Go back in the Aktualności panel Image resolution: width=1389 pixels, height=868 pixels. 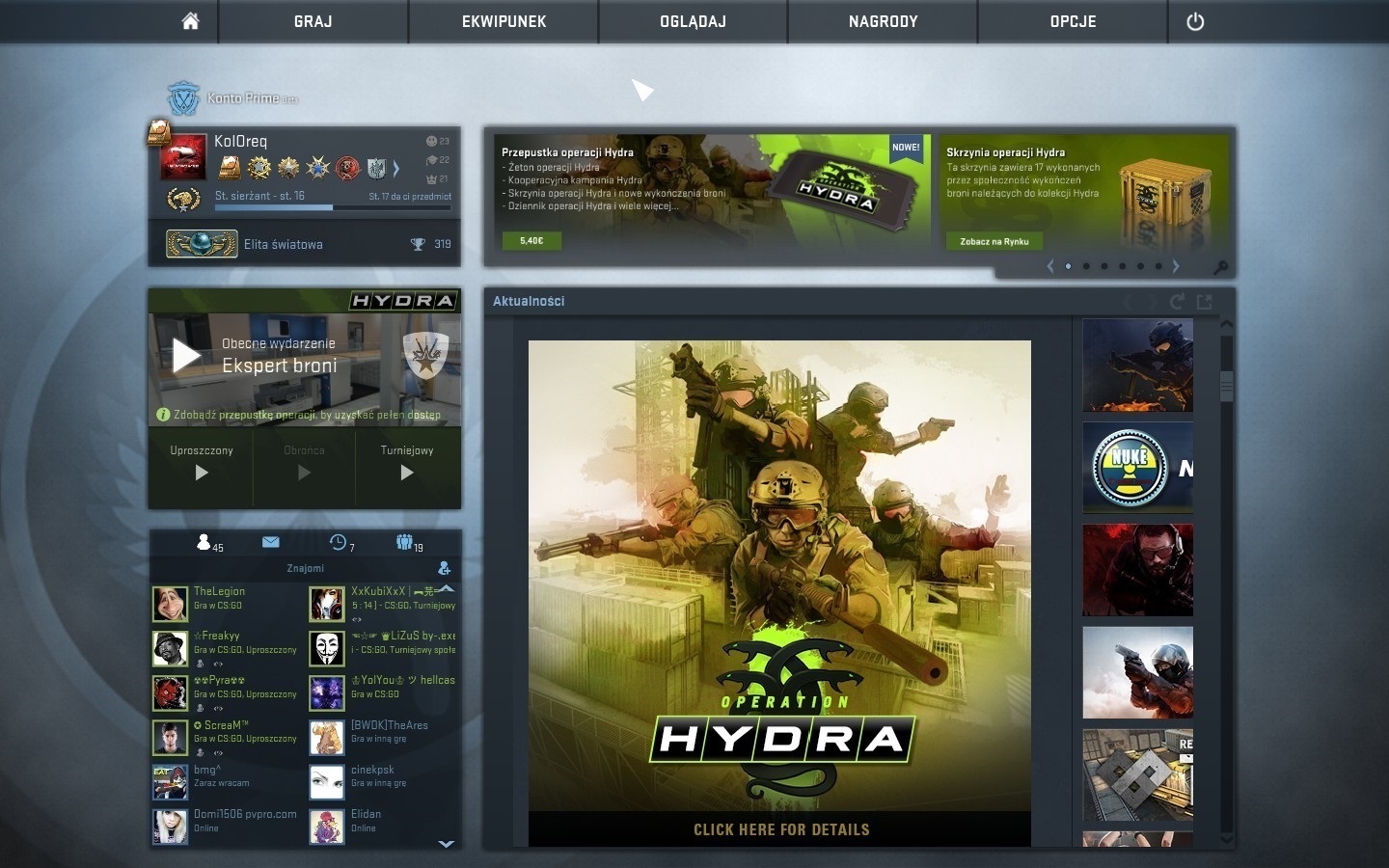pos(1128,302)
